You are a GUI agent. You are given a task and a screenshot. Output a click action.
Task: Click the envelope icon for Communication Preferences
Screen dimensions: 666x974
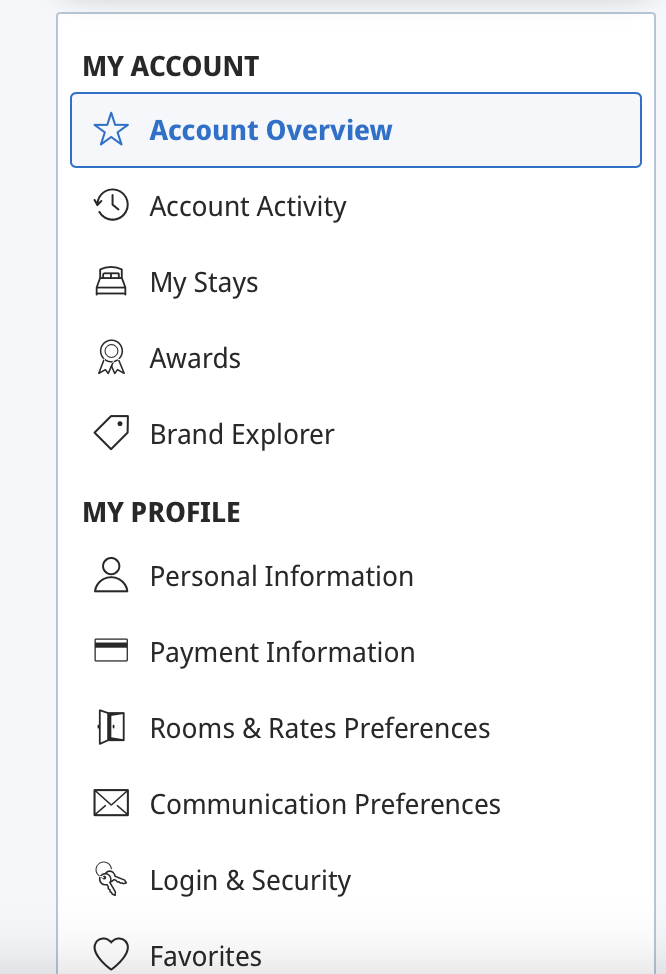click(111, 804)
